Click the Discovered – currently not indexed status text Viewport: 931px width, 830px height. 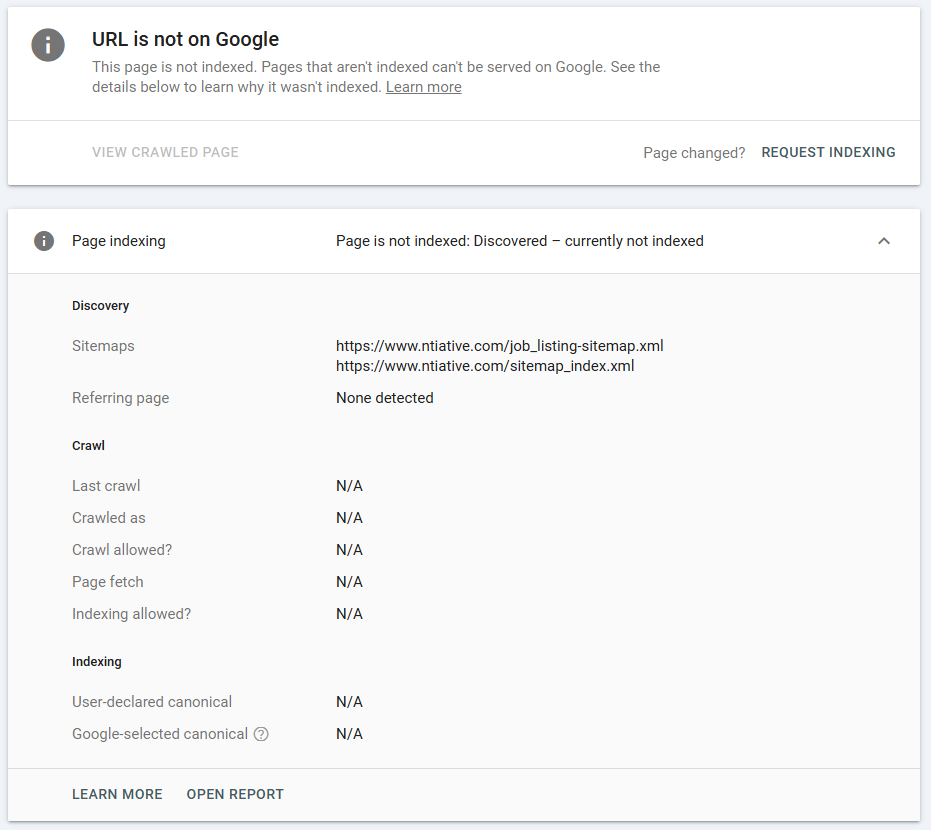click(x=519, y=241)
